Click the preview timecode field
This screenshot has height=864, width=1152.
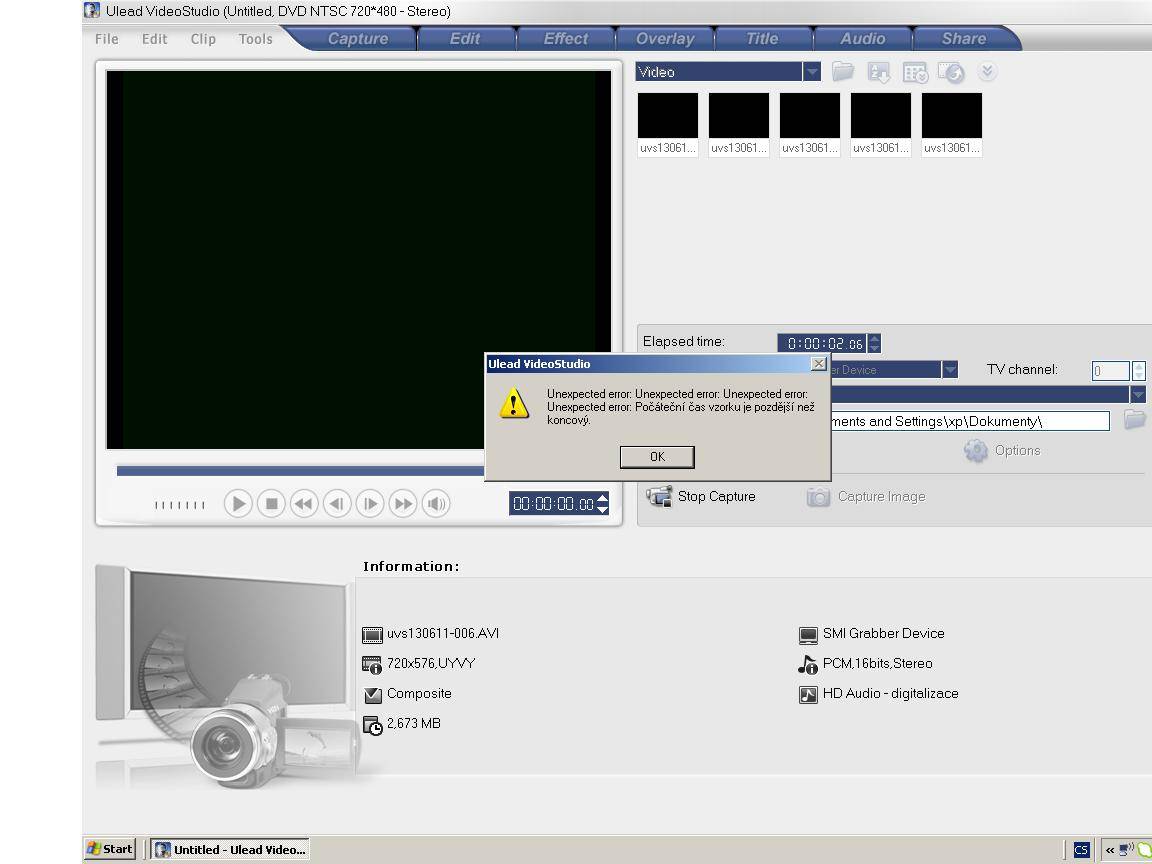[x=552, y=504]
